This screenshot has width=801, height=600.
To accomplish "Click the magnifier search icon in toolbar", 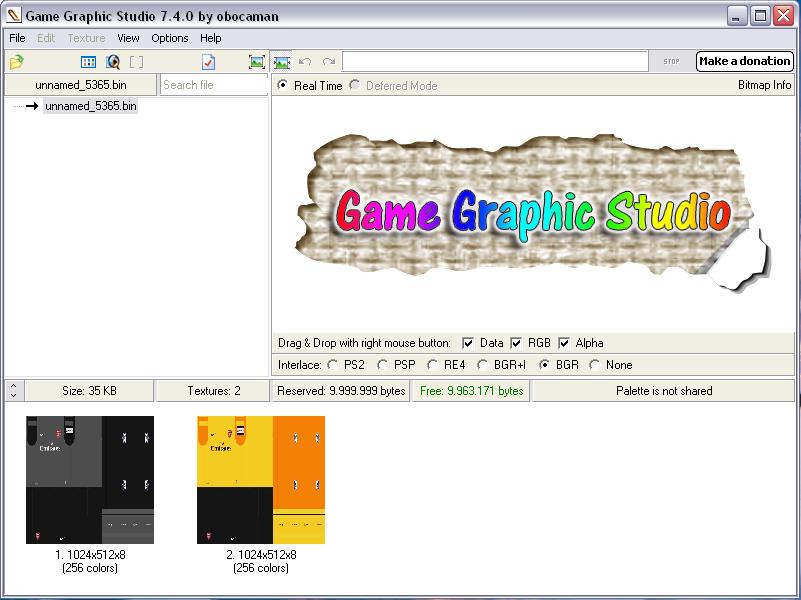I will pos(113,62).
